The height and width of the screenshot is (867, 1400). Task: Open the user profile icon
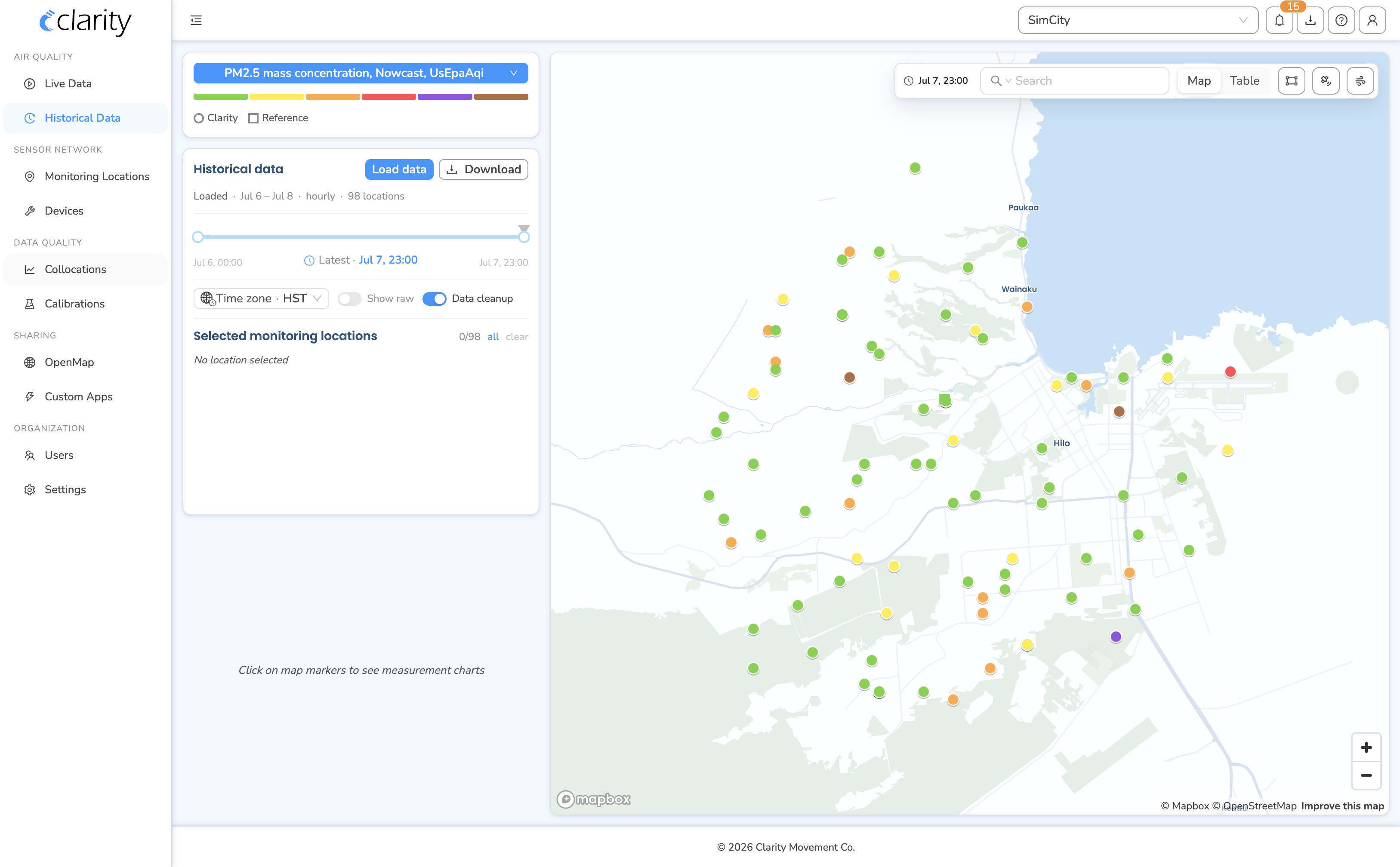1372,21
